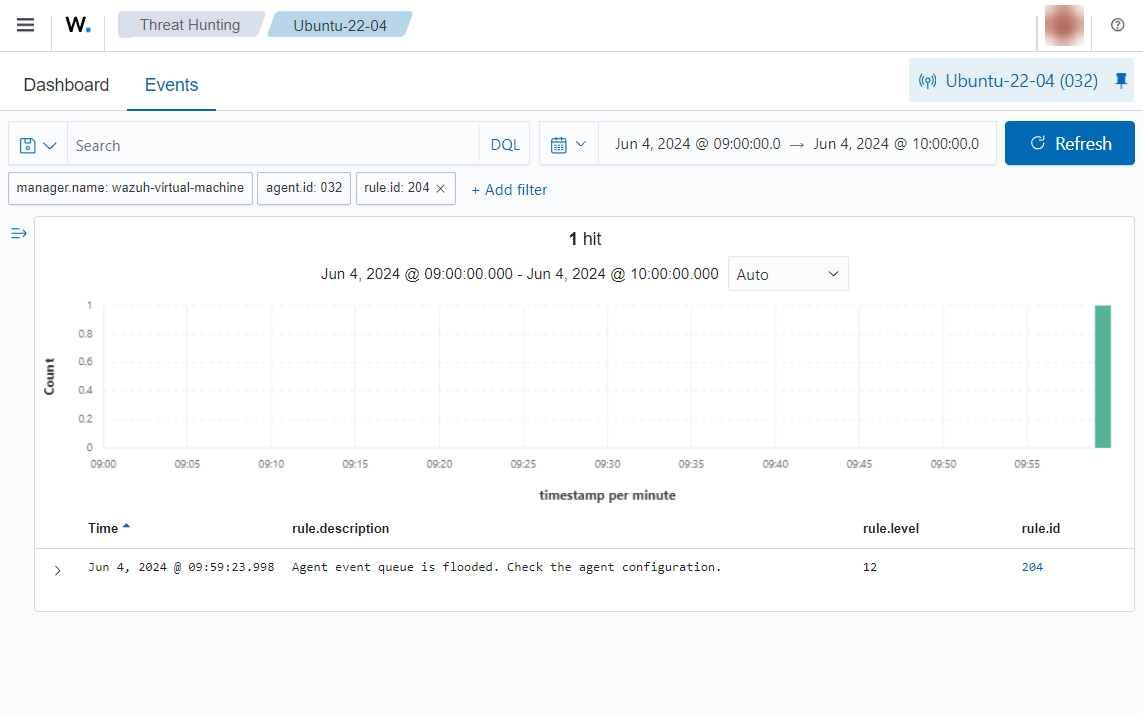The width and height of the screenshot is (1143, 714).
Task: Open the Auto interval dropdown
Action: (787, 274)
